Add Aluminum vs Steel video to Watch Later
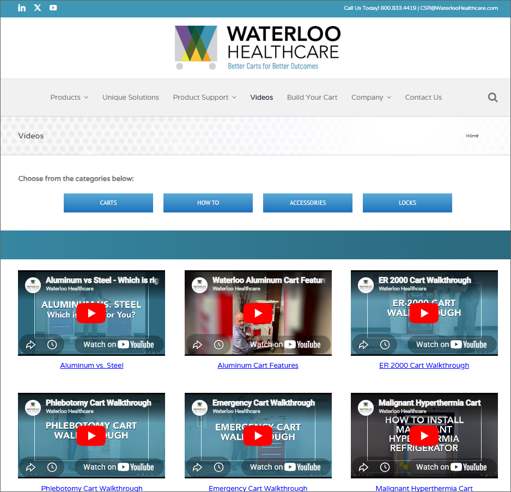Image resolution: width=511 pixels, height=492 pixels. point(52,345)
